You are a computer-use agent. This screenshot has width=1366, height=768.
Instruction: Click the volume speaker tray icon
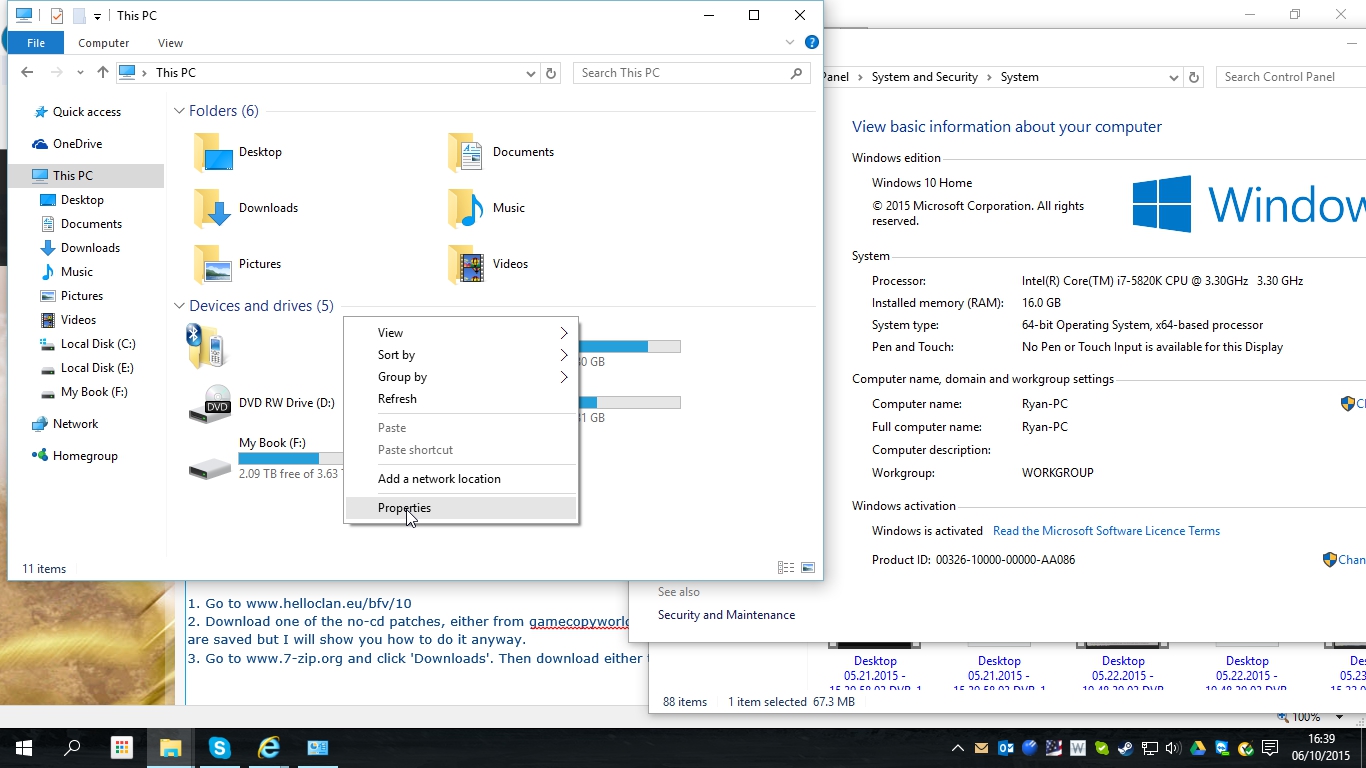[x=1173, y=748]
